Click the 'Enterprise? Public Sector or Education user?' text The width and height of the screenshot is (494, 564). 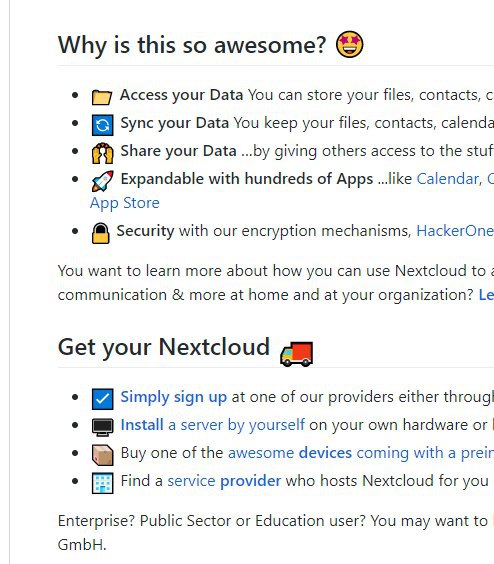212,521
